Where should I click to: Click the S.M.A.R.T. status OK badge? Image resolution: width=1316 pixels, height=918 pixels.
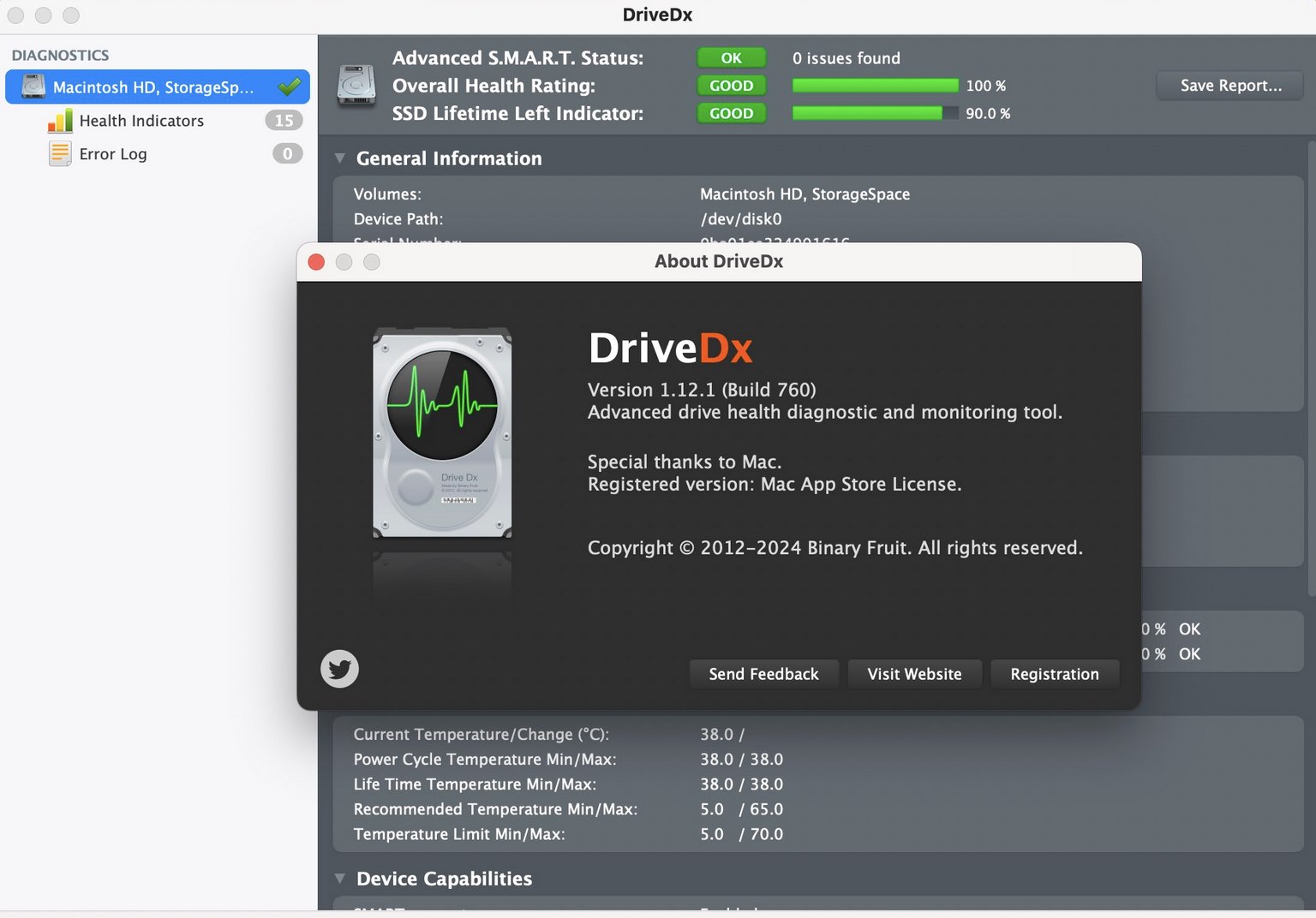point(731,58)
